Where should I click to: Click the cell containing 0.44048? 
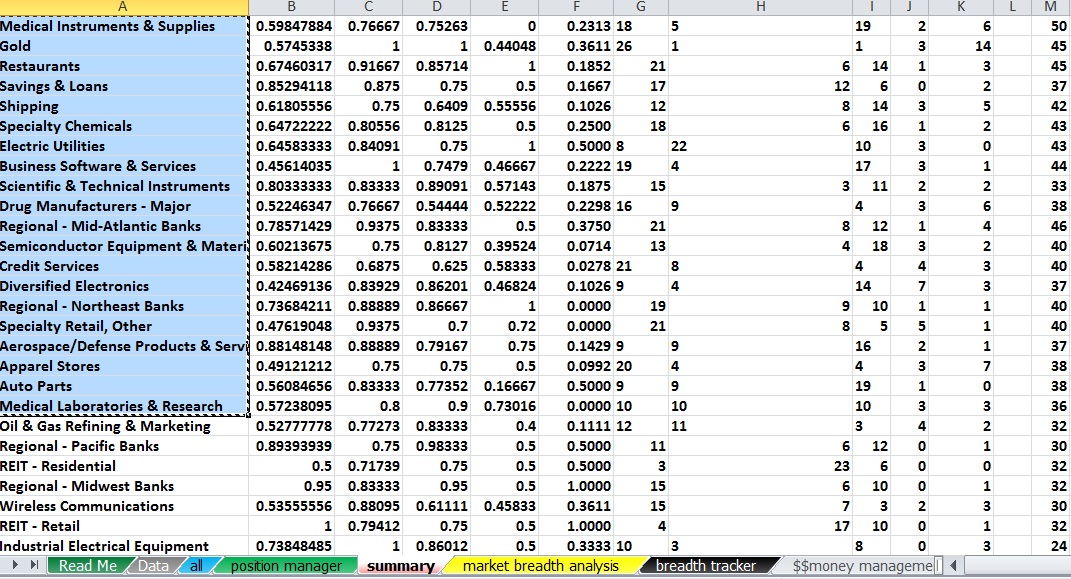click(x=505, y=46)
